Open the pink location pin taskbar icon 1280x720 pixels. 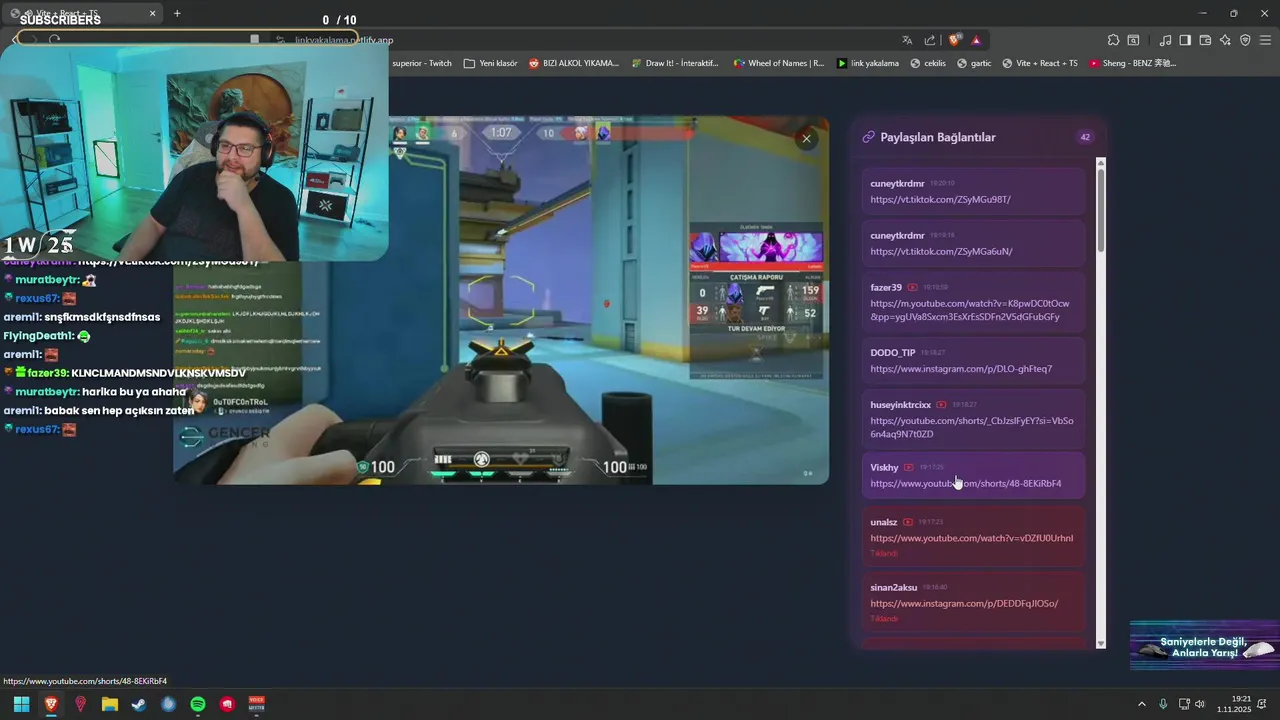coord(80,704)
